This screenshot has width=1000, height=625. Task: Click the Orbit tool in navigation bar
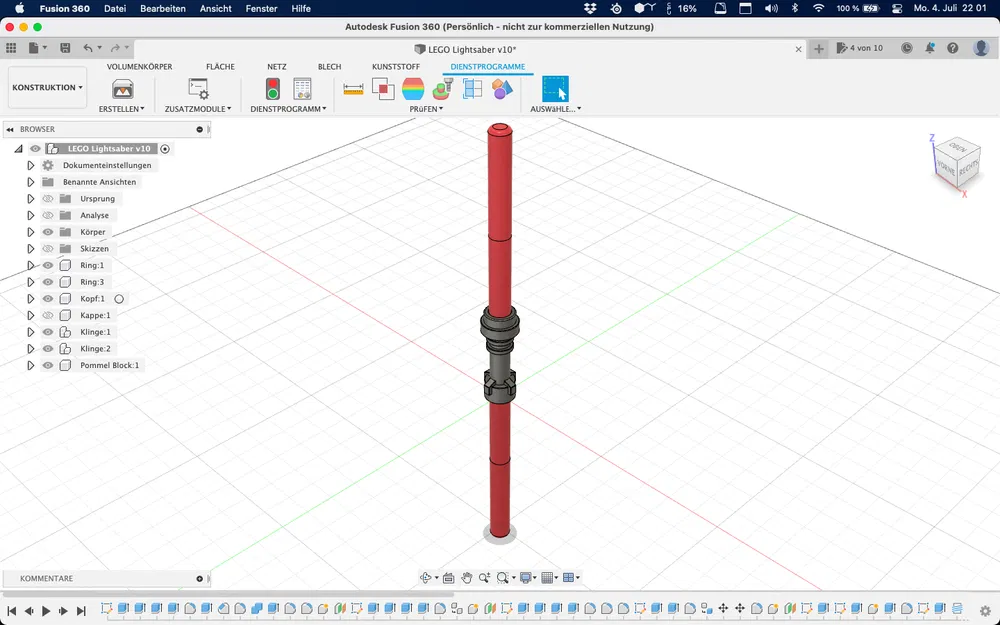point(426,578)
